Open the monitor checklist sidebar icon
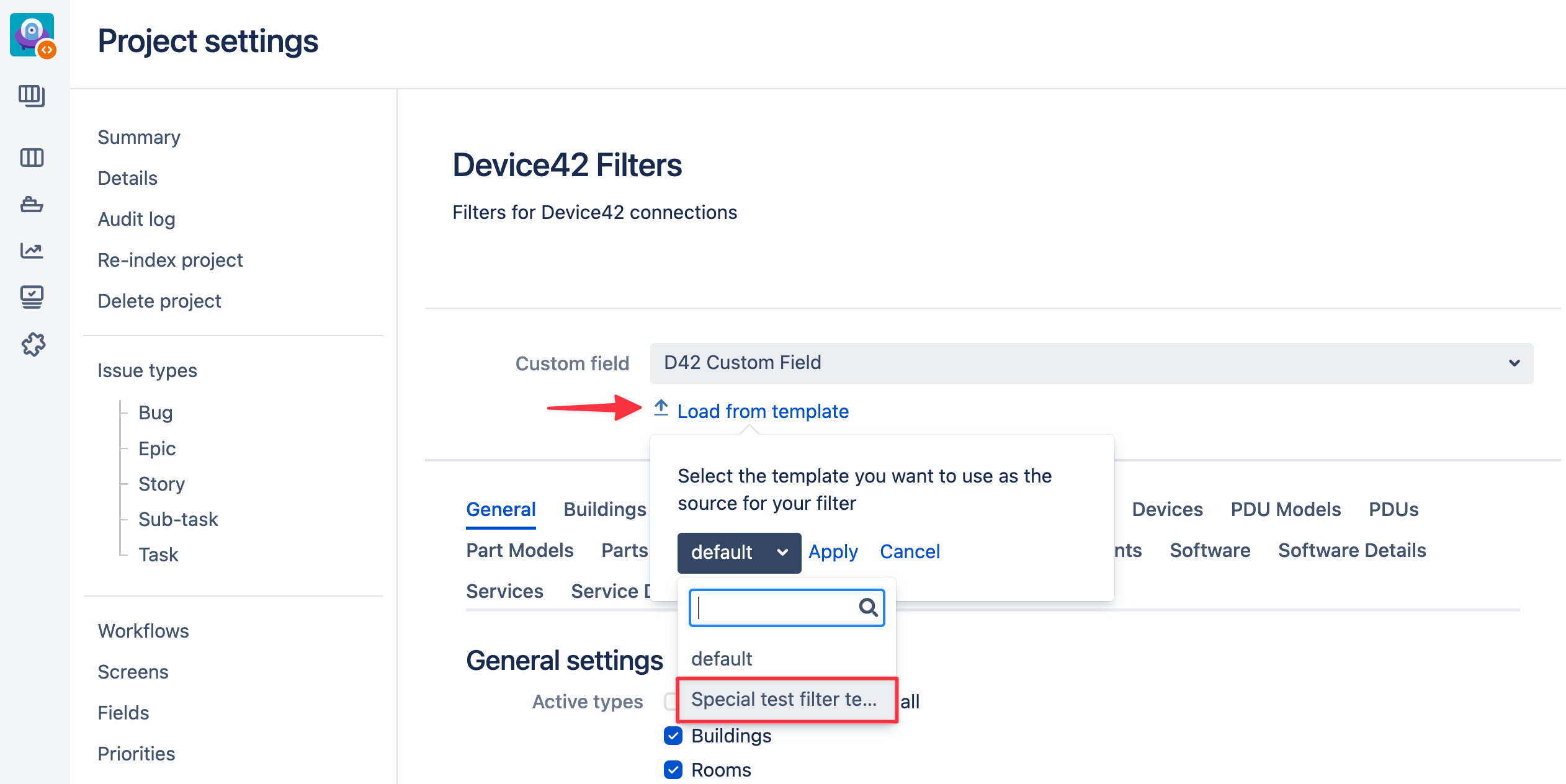 (32, 297)
